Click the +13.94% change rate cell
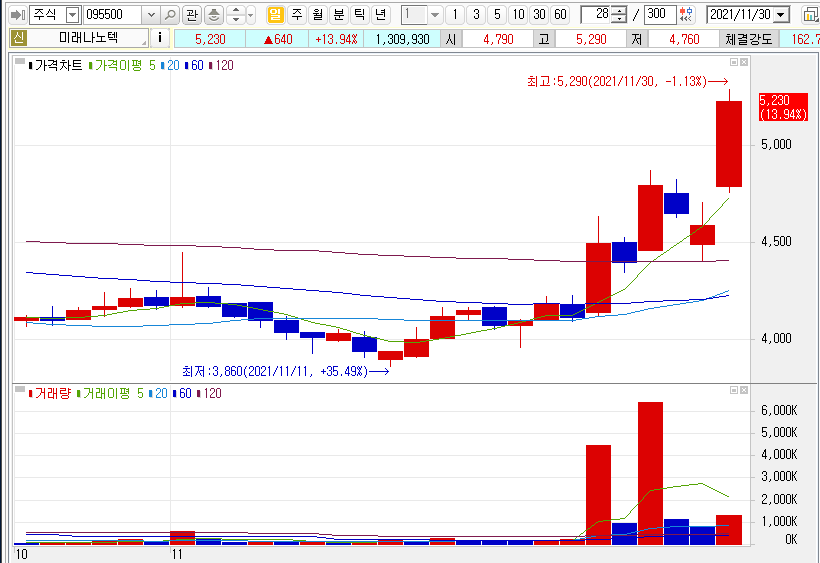 [x=336, y=39]
